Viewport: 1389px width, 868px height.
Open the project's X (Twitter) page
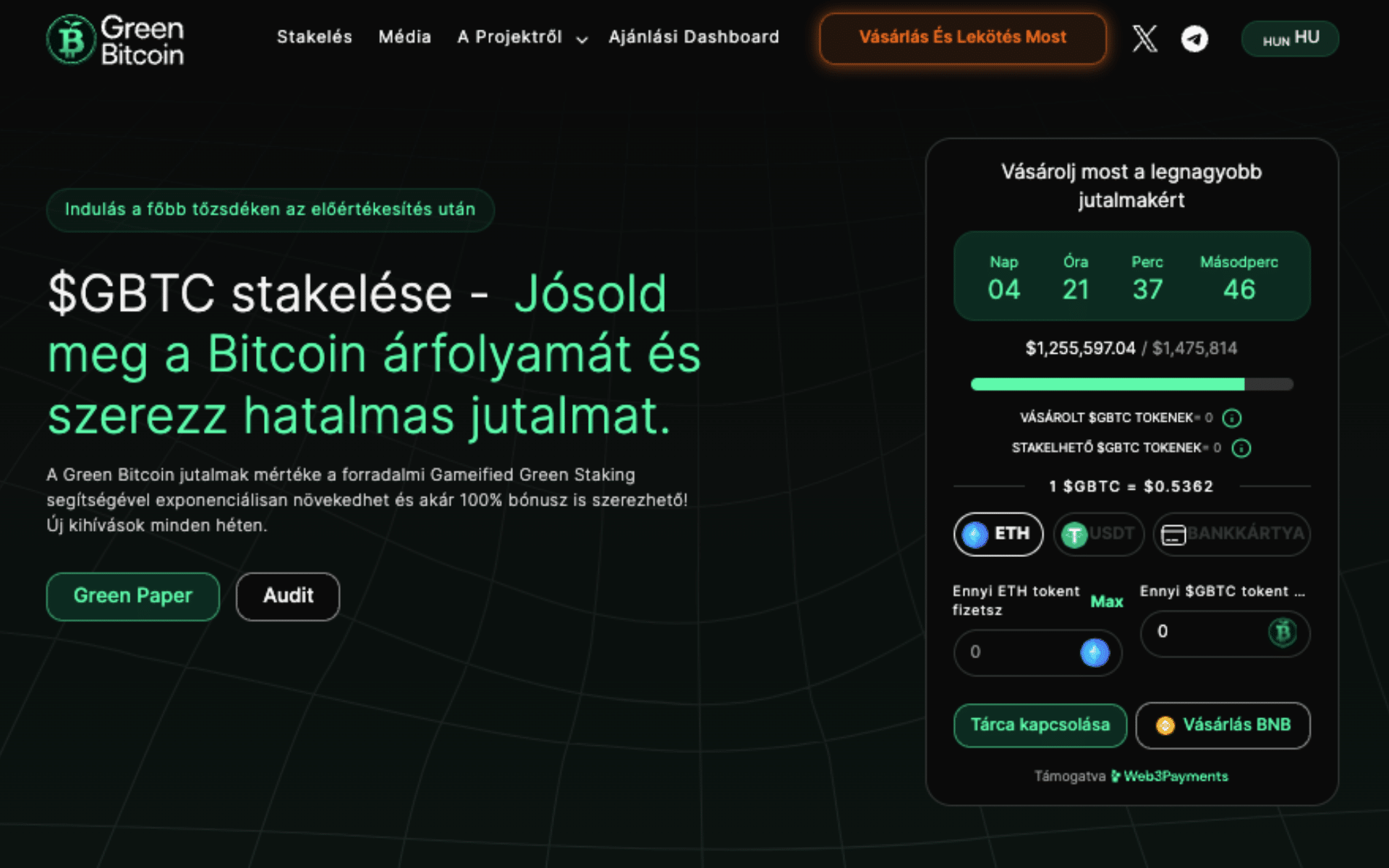pos(1145,40)
